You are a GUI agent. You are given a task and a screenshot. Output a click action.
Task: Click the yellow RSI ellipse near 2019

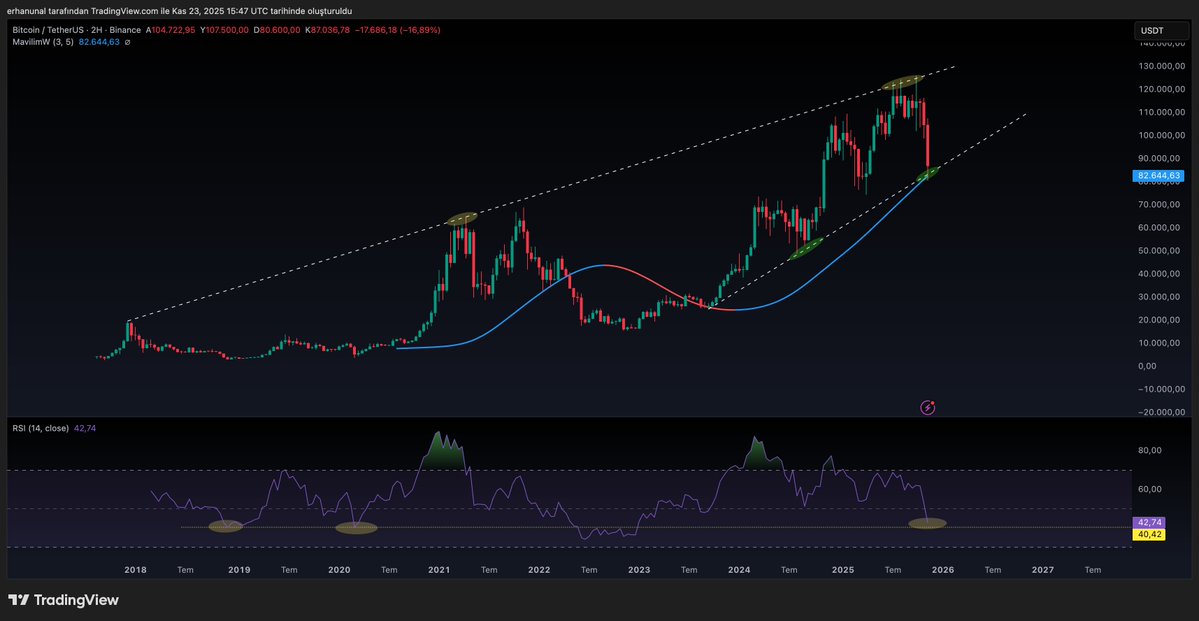pos(226,526)
